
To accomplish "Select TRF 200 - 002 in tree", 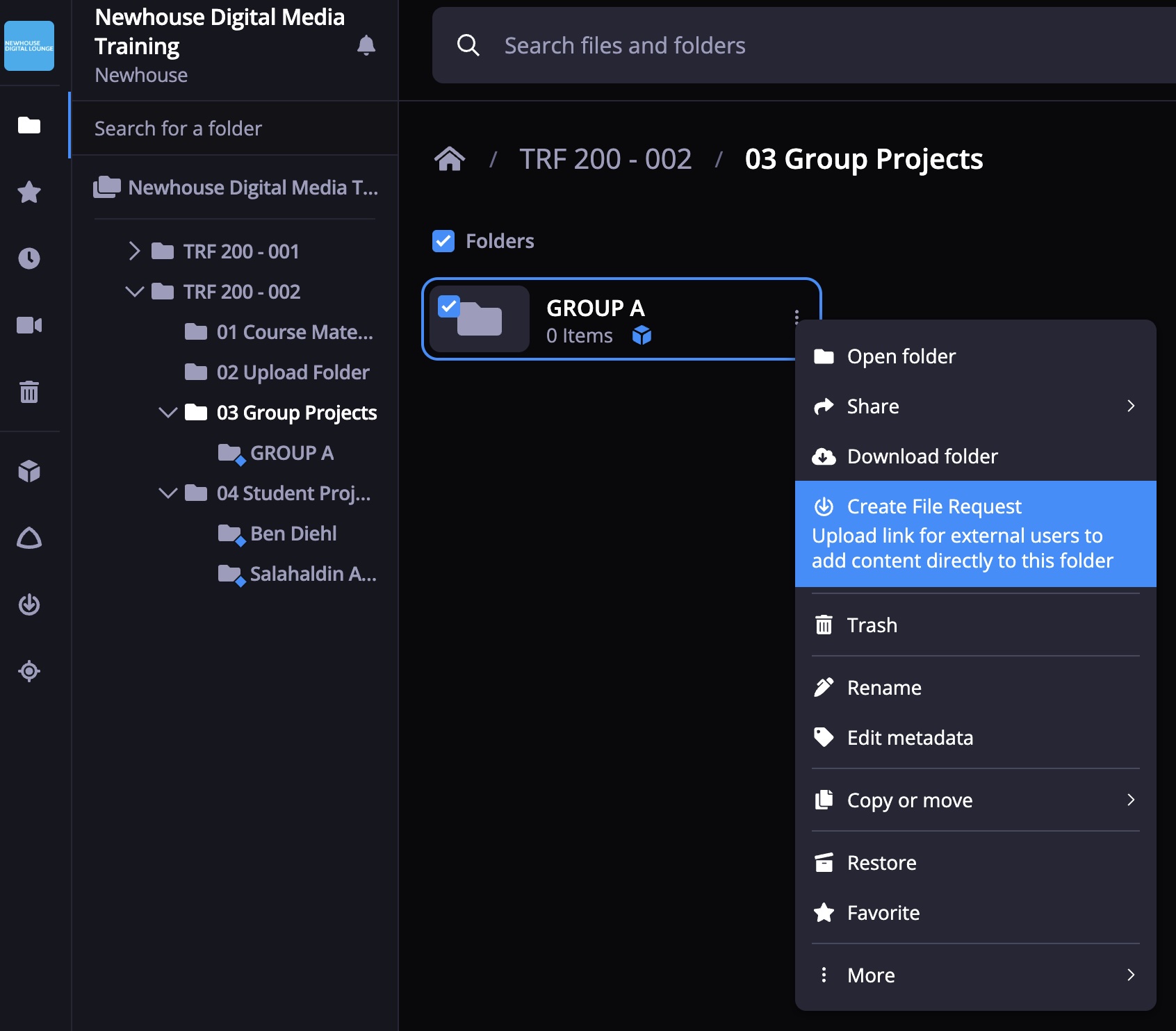I will 242,292.
